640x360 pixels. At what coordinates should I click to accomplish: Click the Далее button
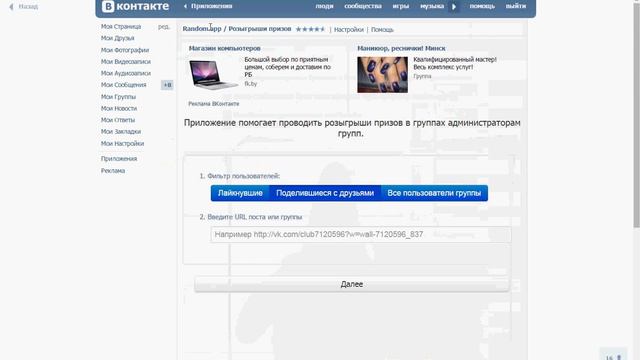[x=352, y=284]
